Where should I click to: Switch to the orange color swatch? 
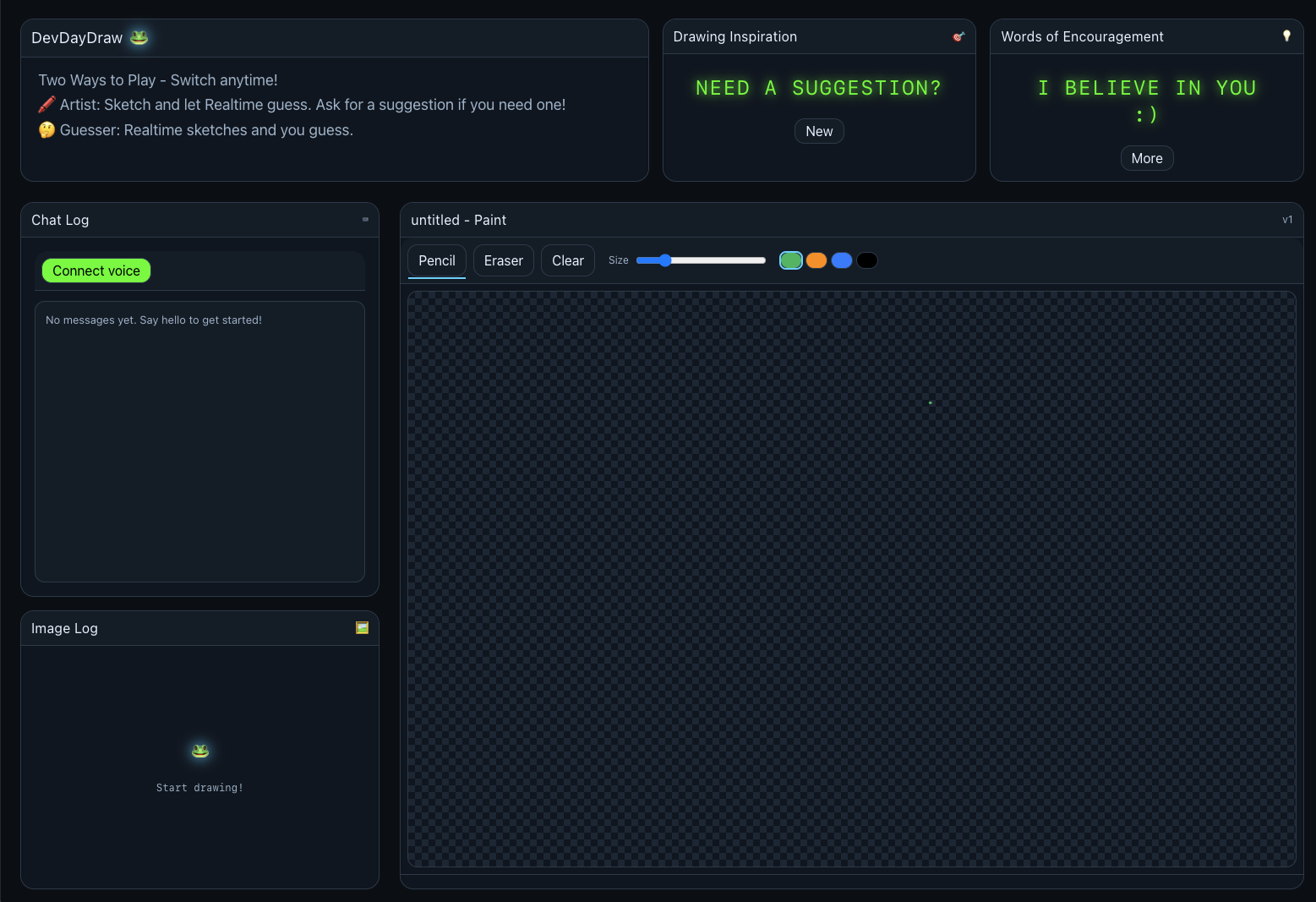[x=816, y=260]
